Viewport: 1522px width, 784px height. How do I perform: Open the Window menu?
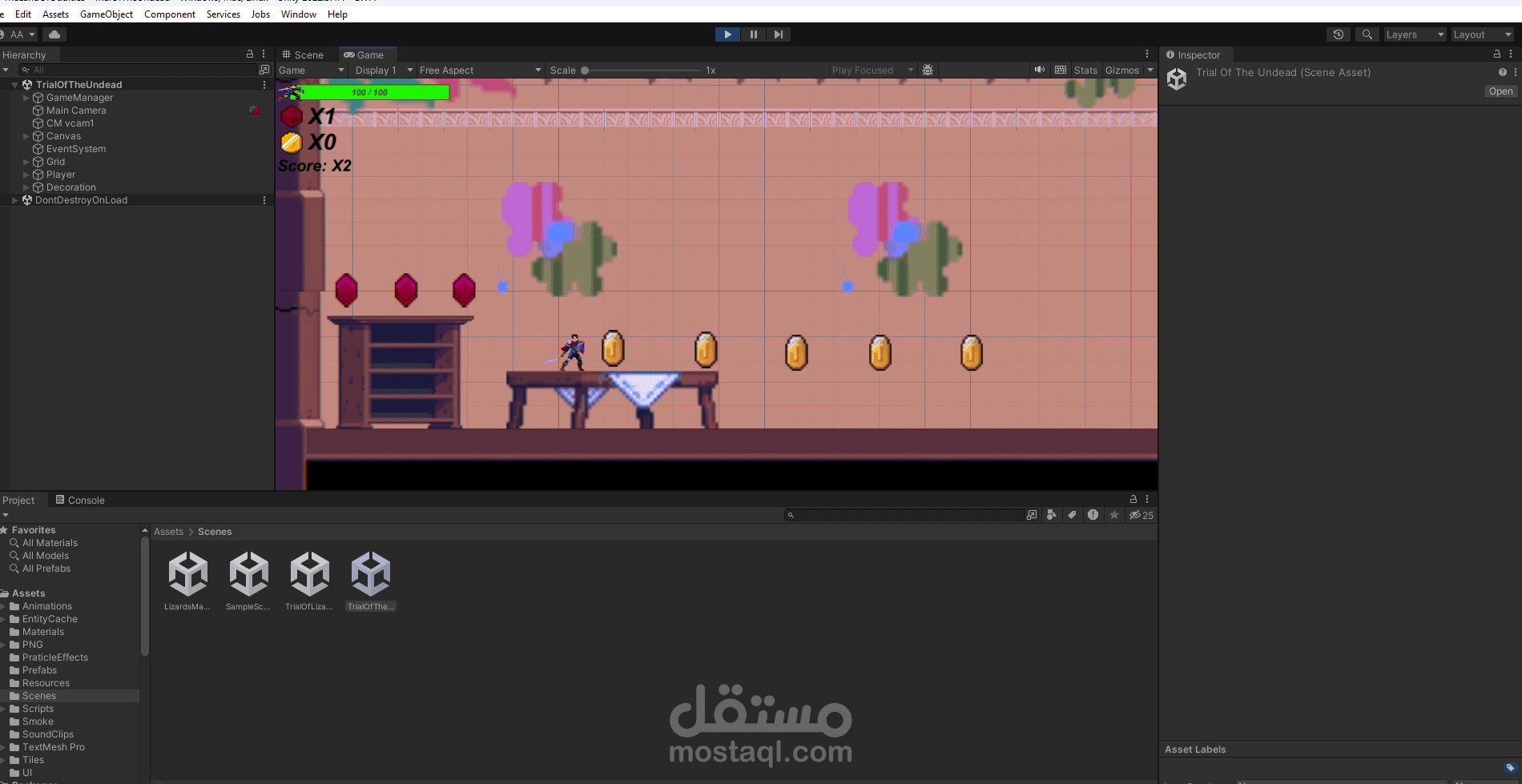click(x=298, y=14)
